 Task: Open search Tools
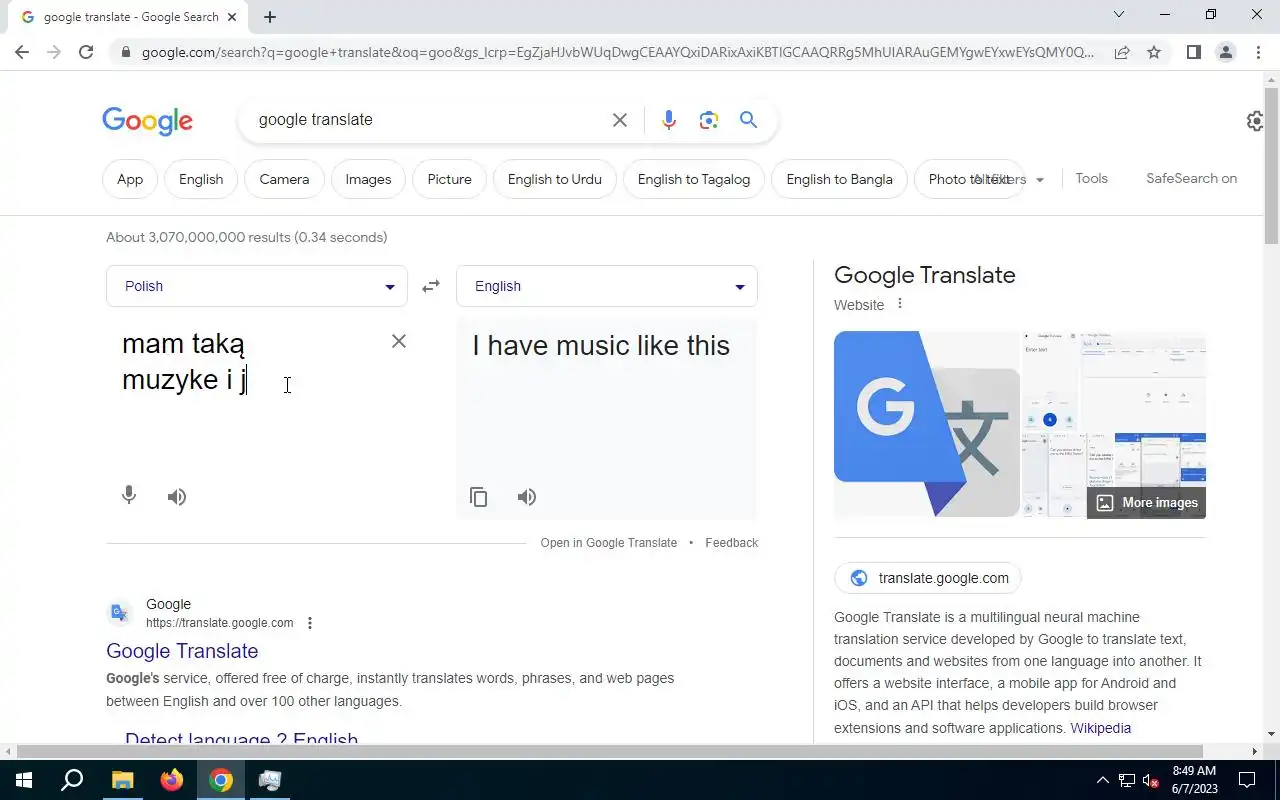(1091, 178)
